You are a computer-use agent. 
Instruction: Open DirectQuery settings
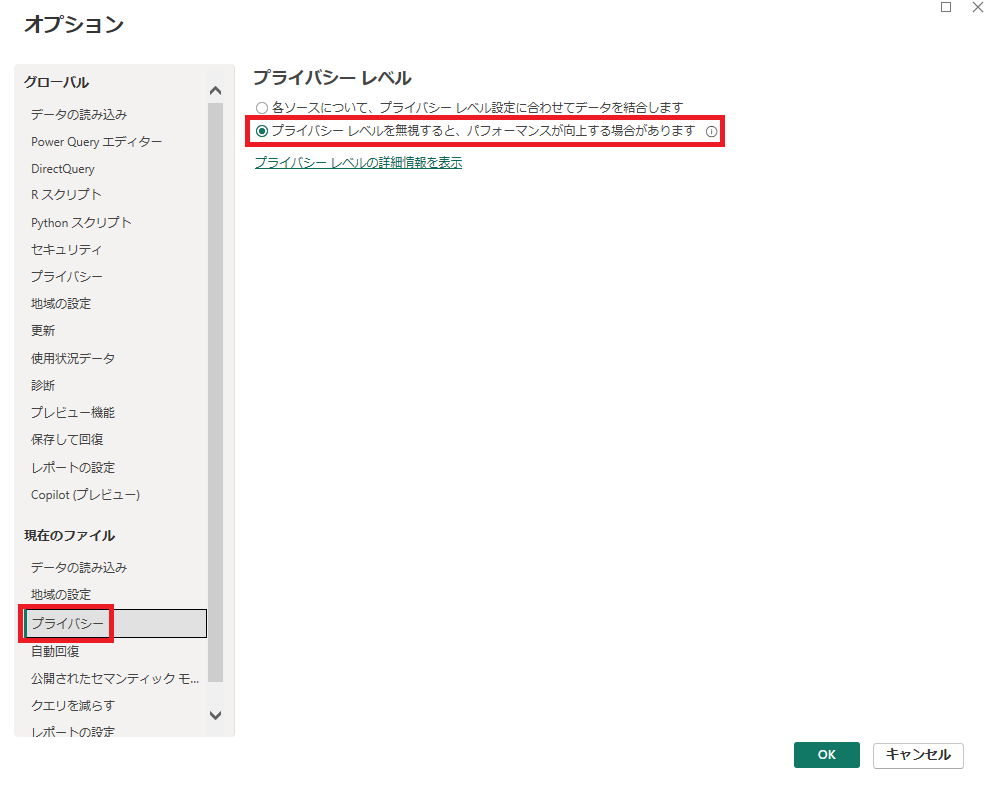point(63,169)
